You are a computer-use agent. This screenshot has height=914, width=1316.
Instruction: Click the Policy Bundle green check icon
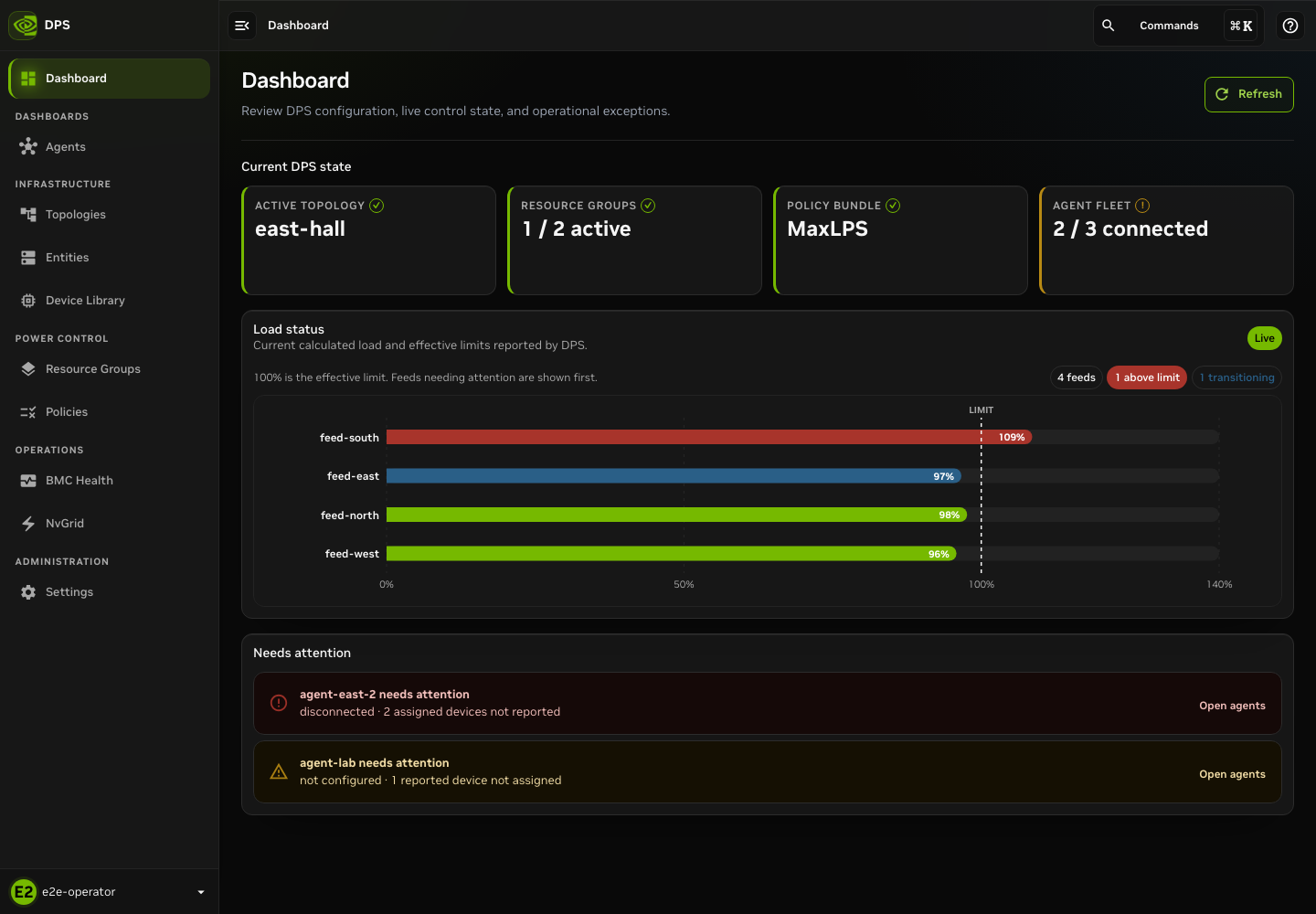tap(893, 206)
